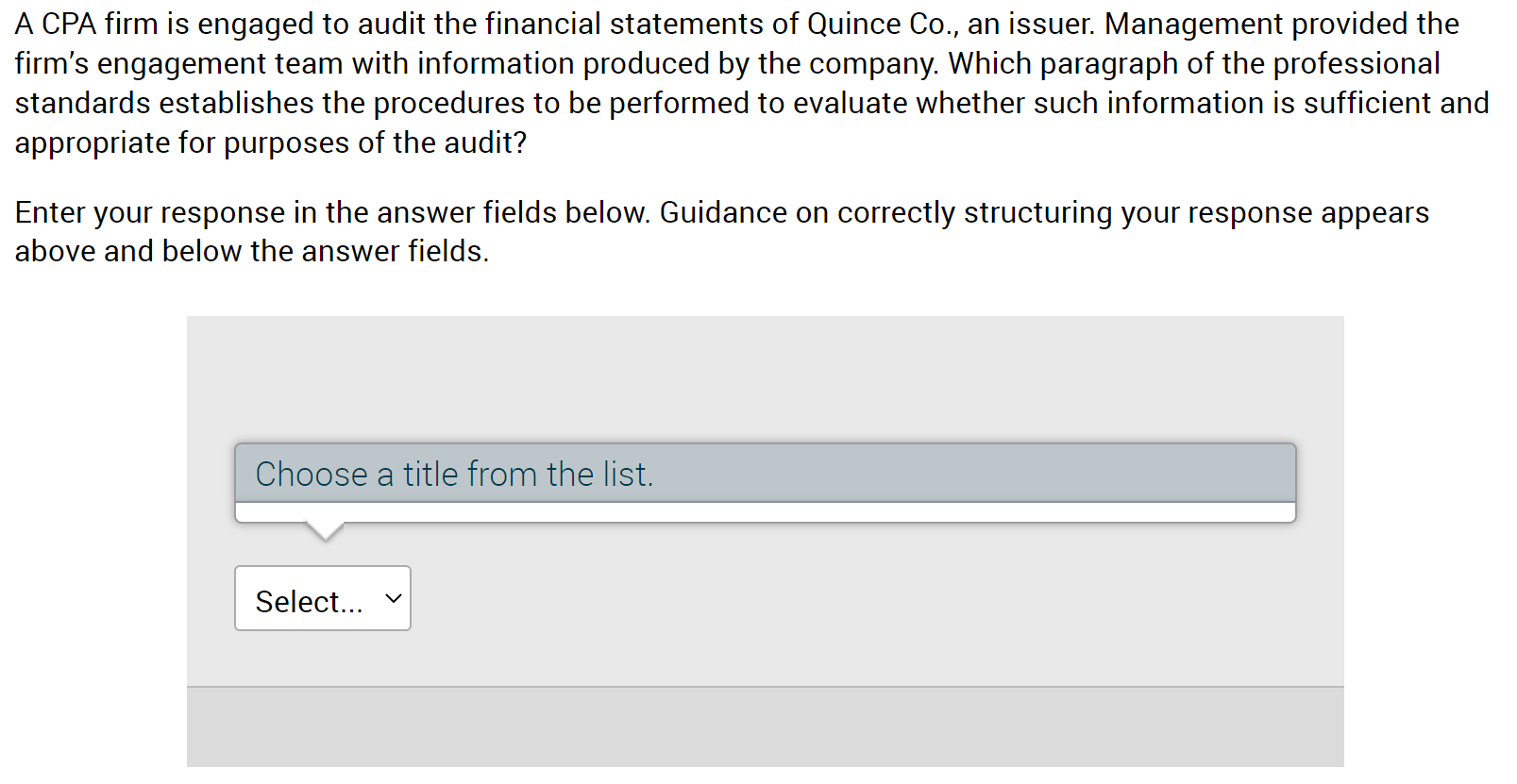Click the chevron arrow in Select box
The image size is (1517, 784).
point(394,598)
